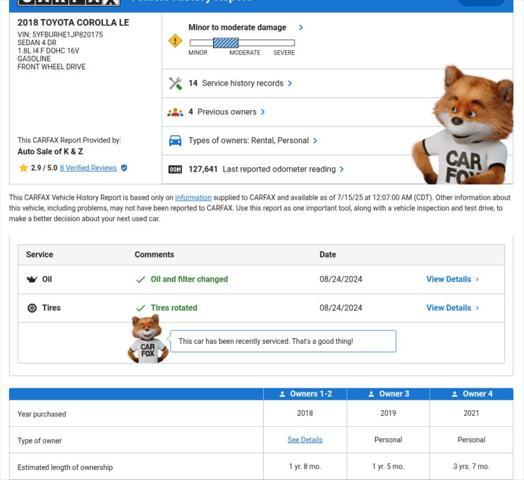Screen dimensions: 524x480
Task: Expand Minor to moderate damage chevron
Action: 301,27
